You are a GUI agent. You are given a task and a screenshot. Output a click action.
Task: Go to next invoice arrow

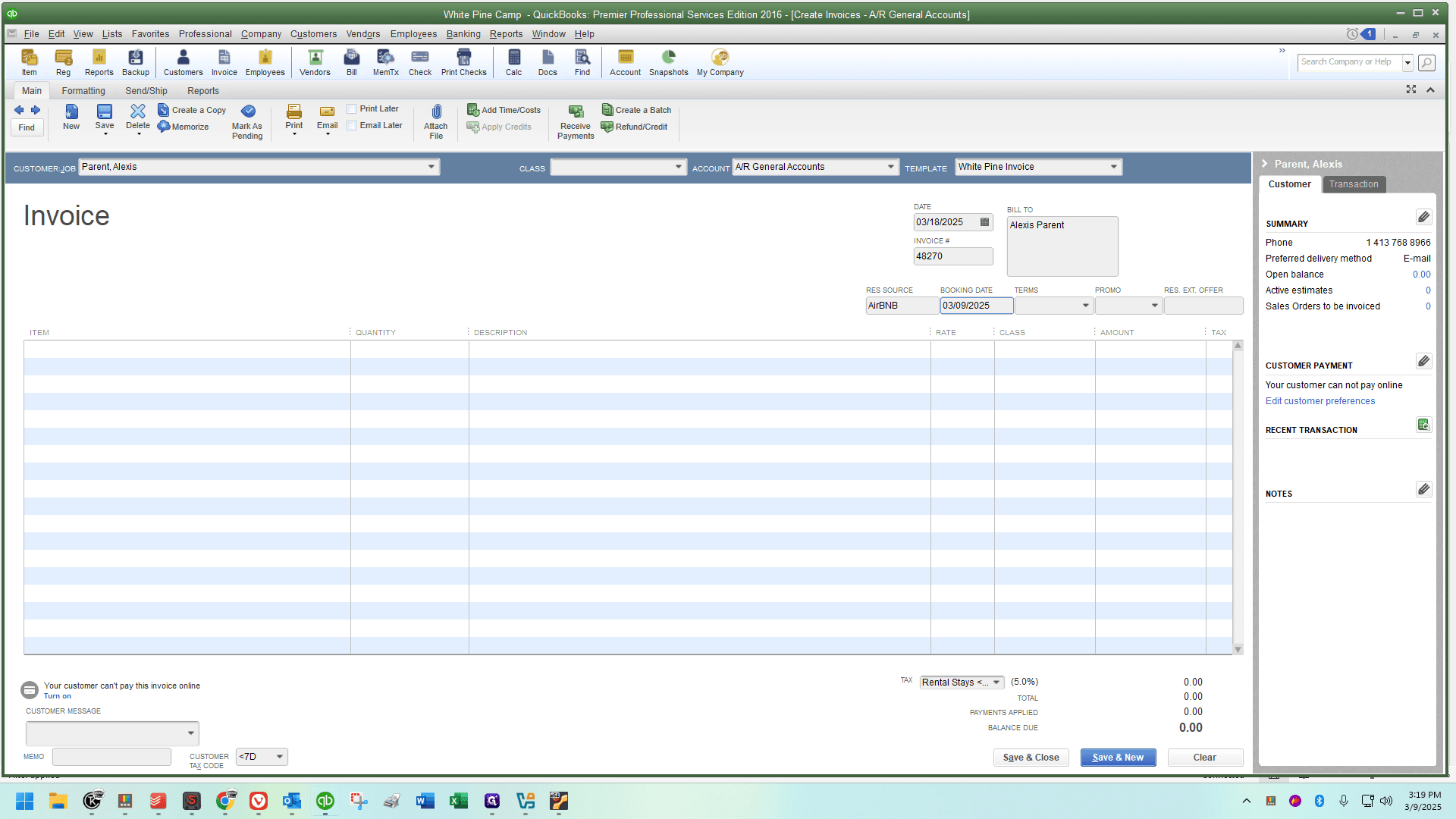(x=36, y=110)
